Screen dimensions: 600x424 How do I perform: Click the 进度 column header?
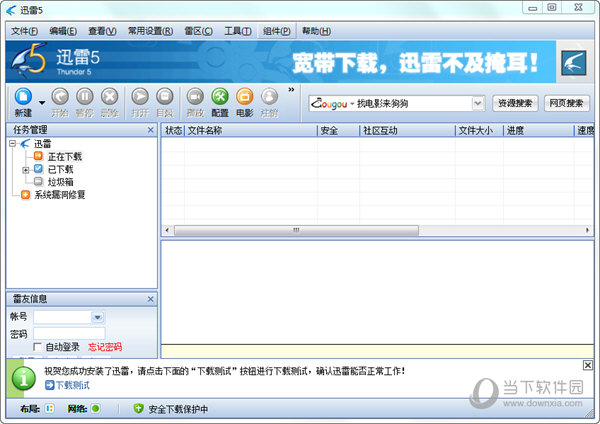point(539,130)
